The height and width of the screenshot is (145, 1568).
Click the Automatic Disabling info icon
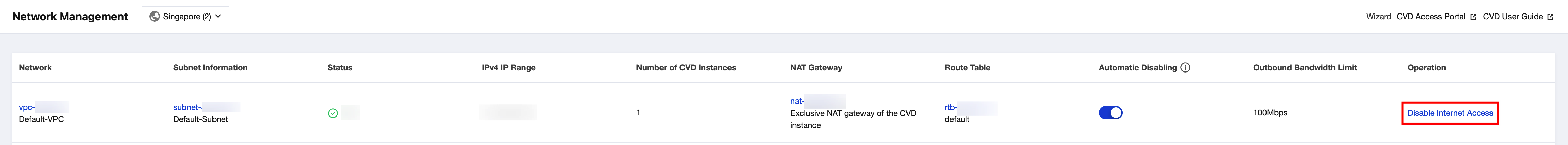tap(1185, 67)
